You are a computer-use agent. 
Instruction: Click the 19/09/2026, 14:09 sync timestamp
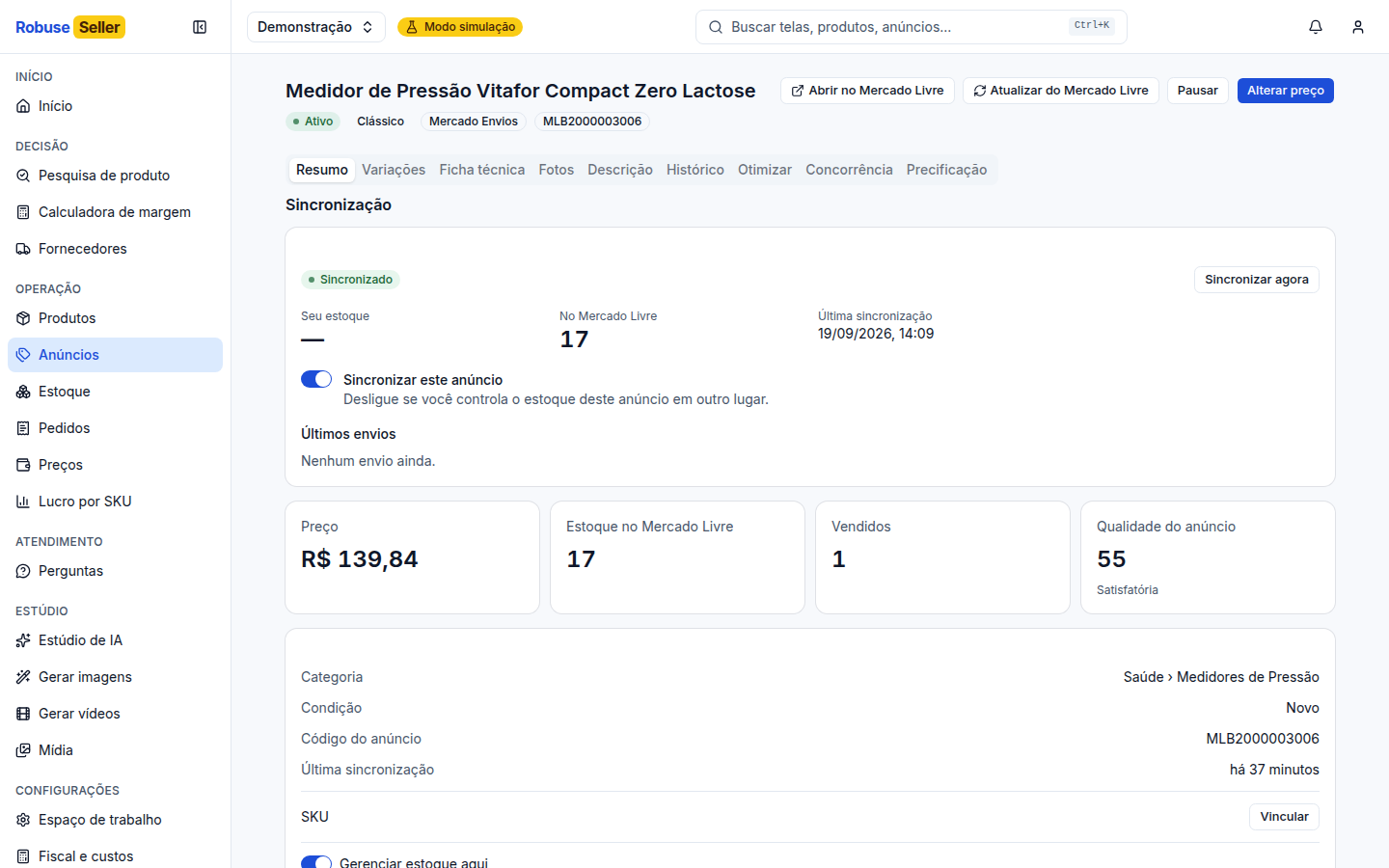876,334
